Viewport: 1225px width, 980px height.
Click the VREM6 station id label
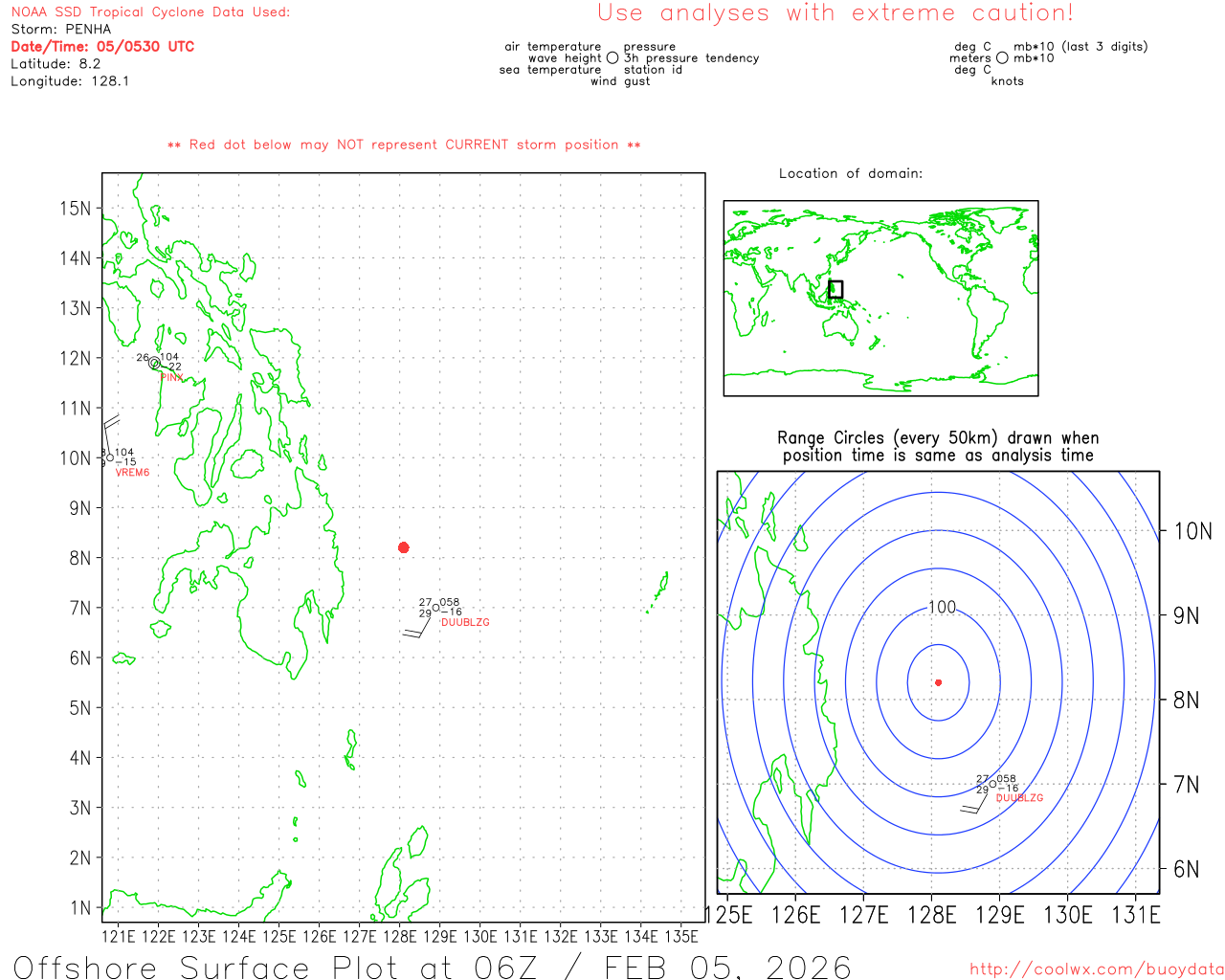(x=132, y=473)
